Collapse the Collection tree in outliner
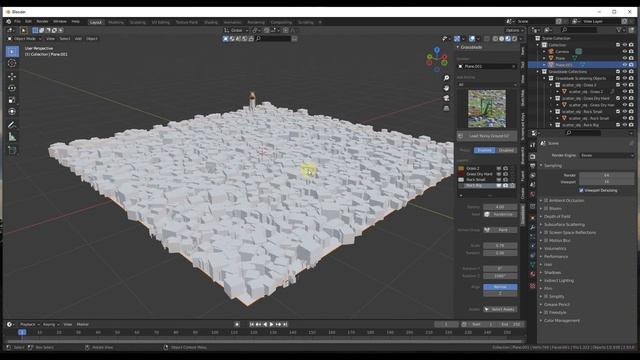Viewport: 640px width, 360px height. click(538, 45)
